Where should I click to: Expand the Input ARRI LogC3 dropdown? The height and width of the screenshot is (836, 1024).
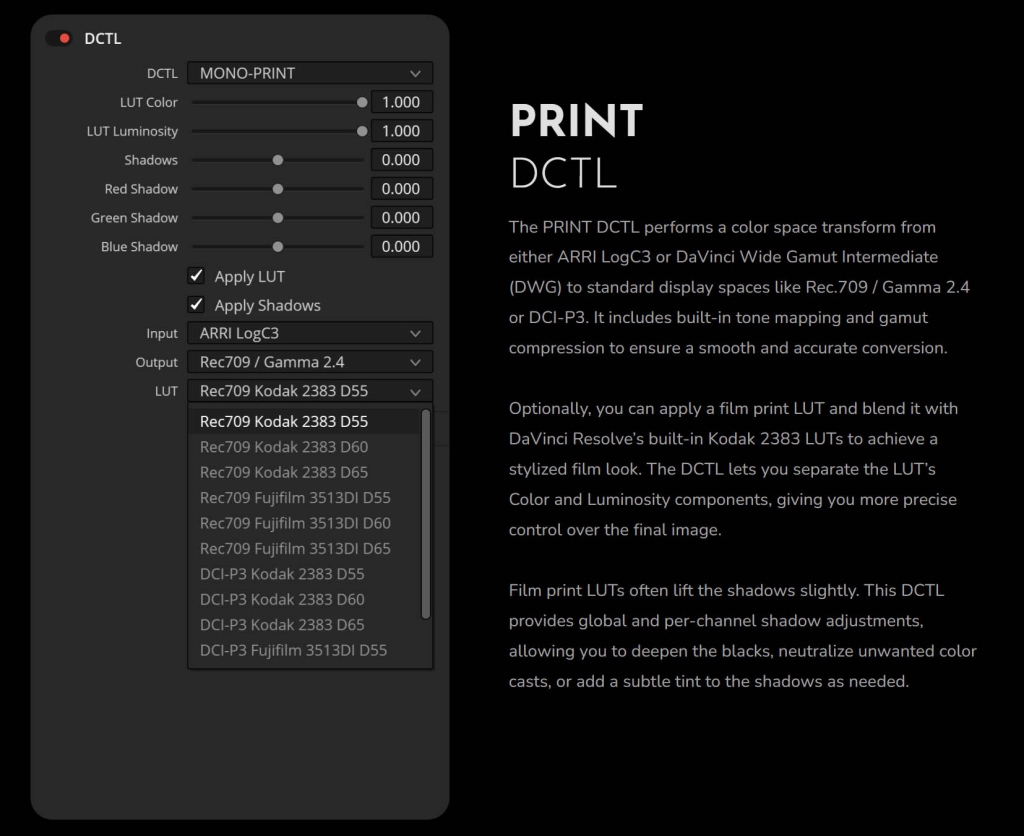[310, 333]
